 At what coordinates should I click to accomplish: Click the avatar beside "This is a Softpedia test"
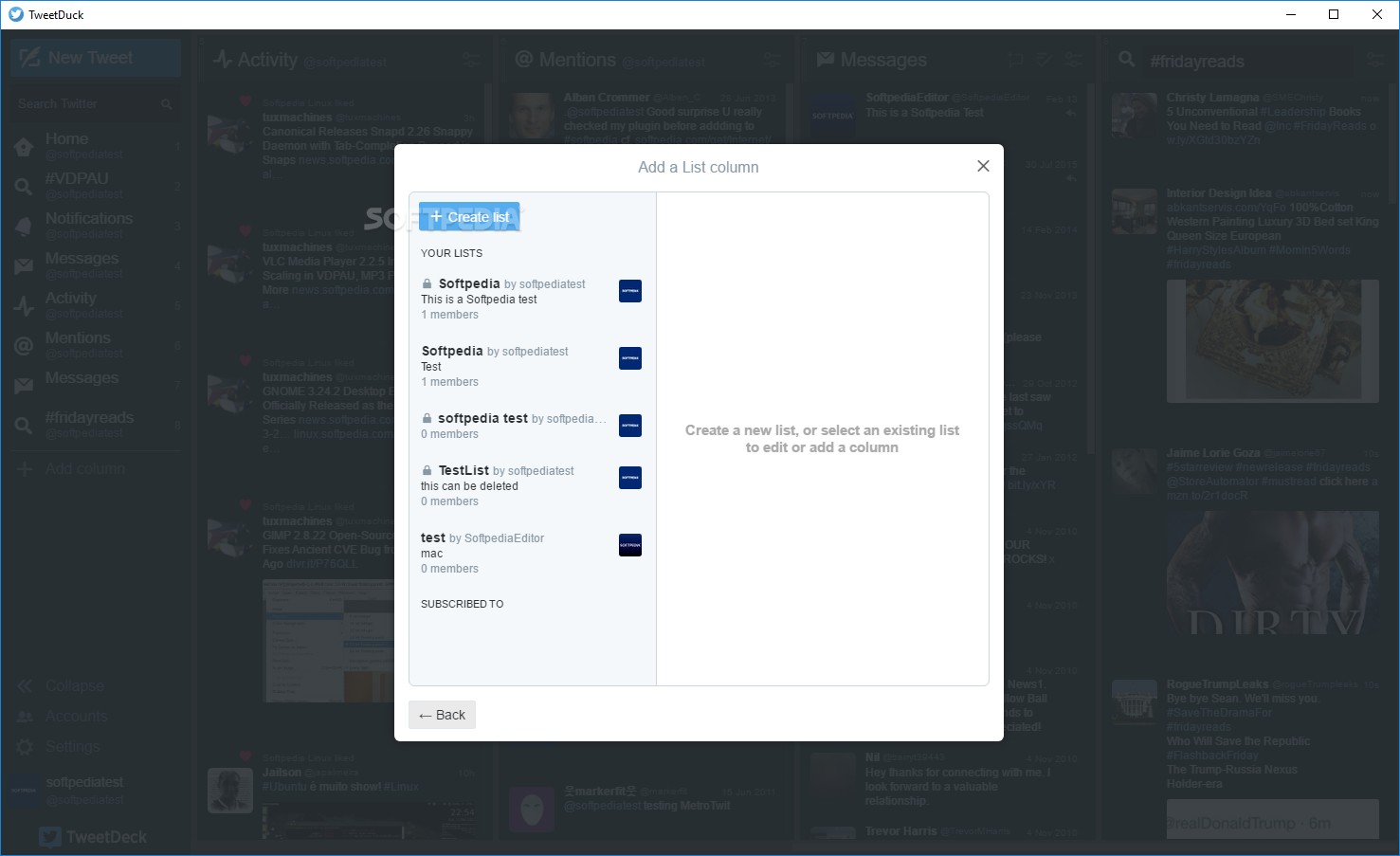[x=630, y=291]
